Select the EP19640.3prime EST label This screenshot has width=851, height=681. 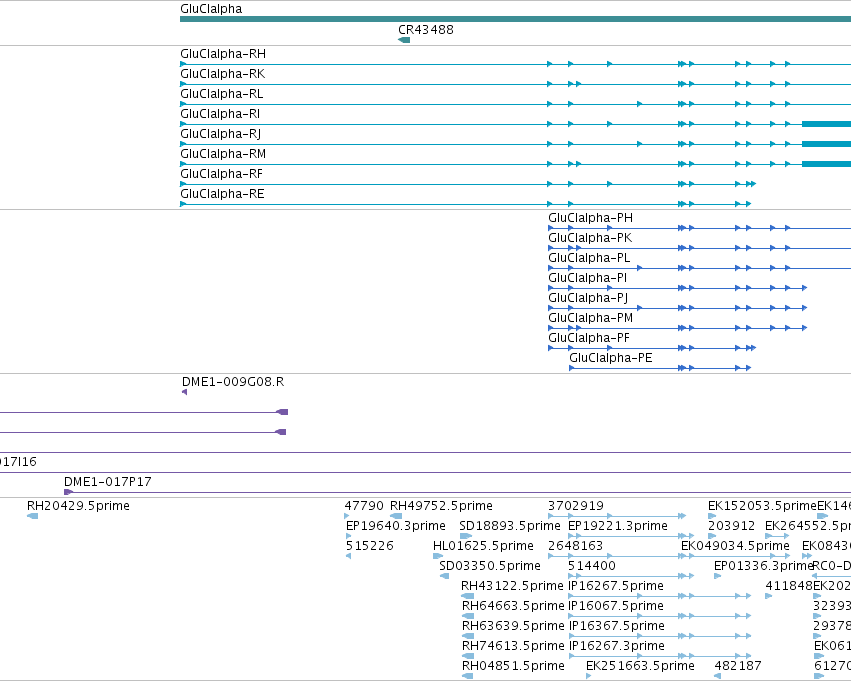[x=396, y=526]
